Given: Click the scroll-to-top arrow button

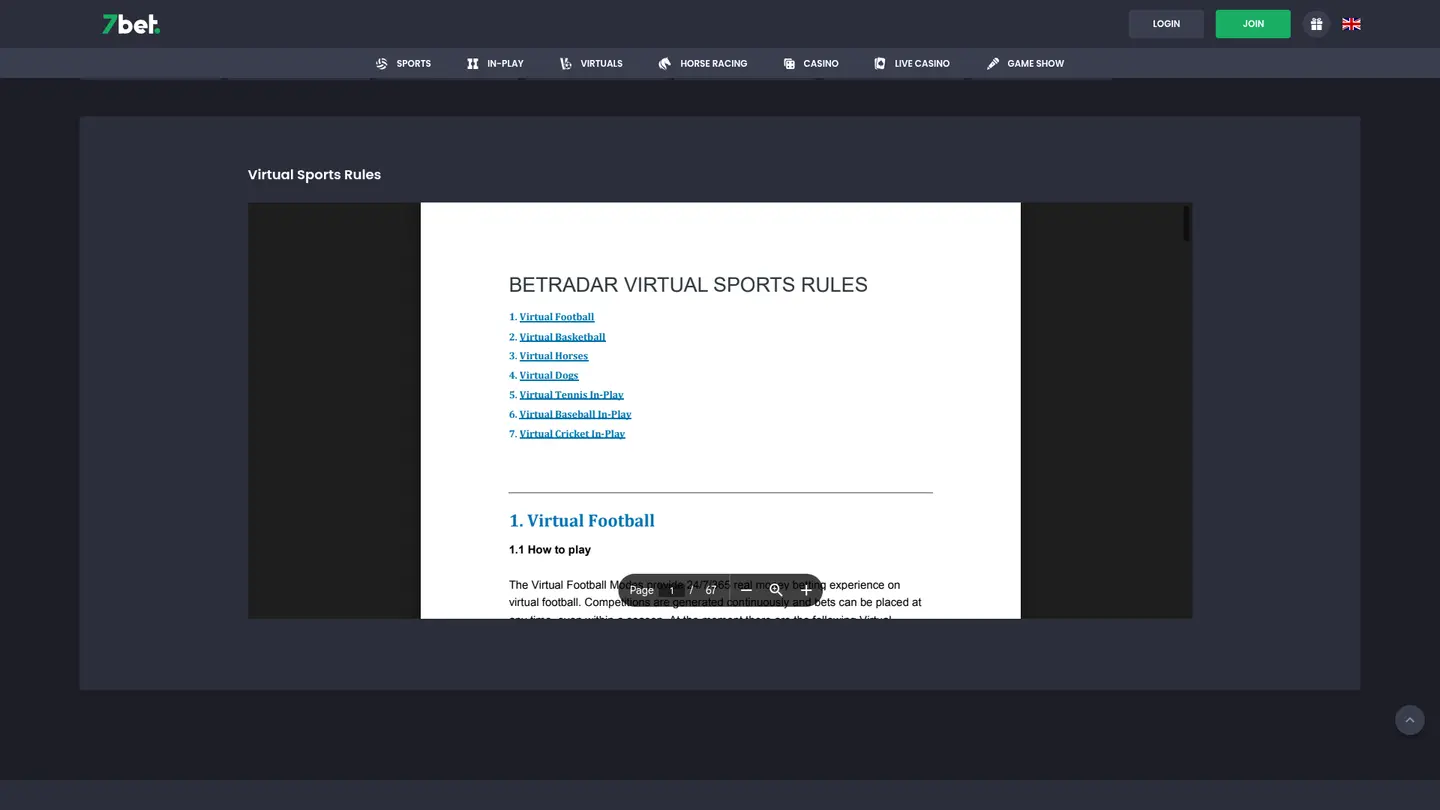Looking at the screenshot, I should 1410,720.
